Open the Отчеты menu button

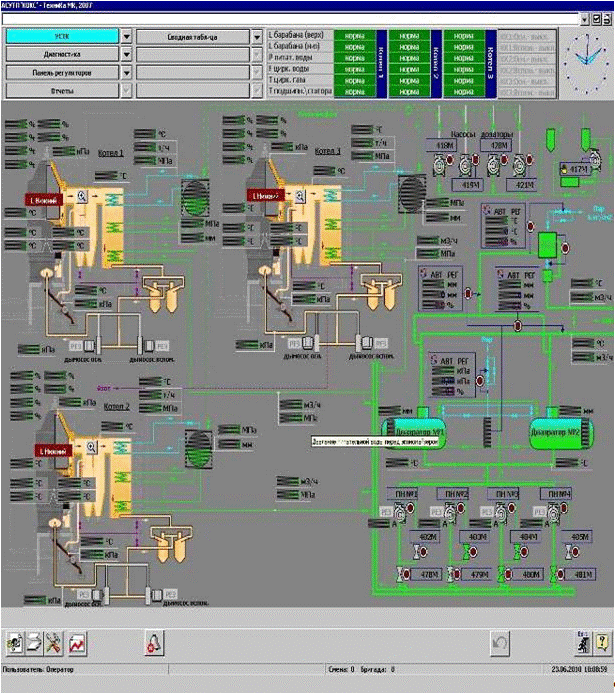click(x=62, y=90)
